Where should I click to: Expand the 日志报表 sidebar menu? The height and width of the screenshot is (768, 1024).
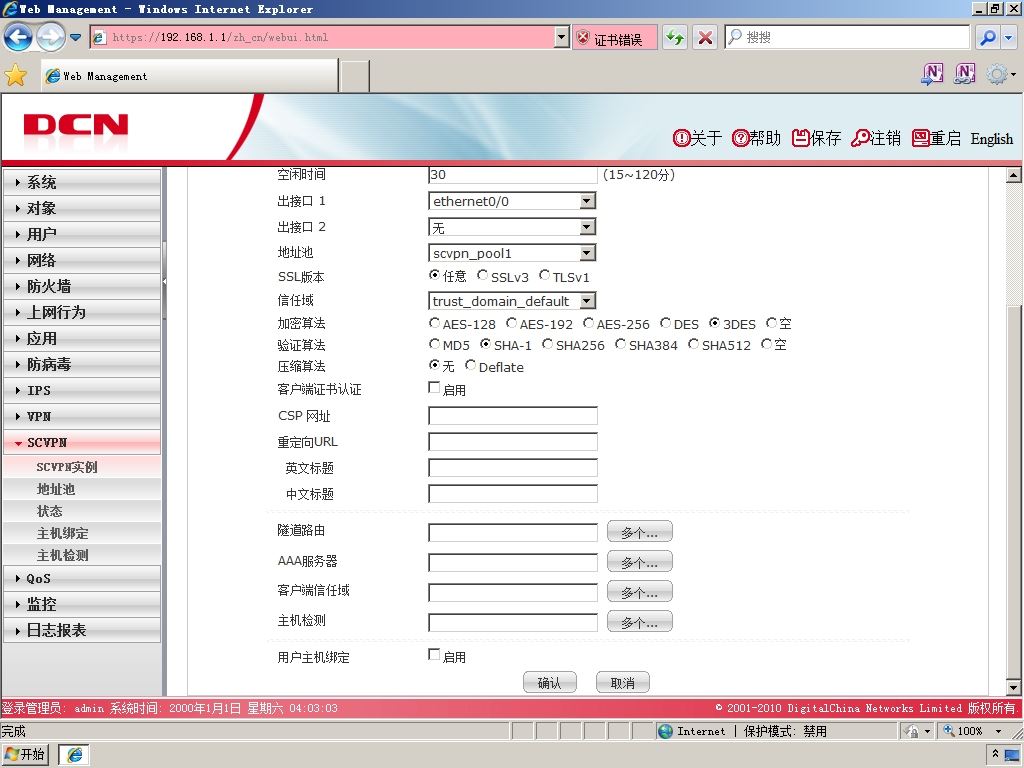[x=82, y=630]
